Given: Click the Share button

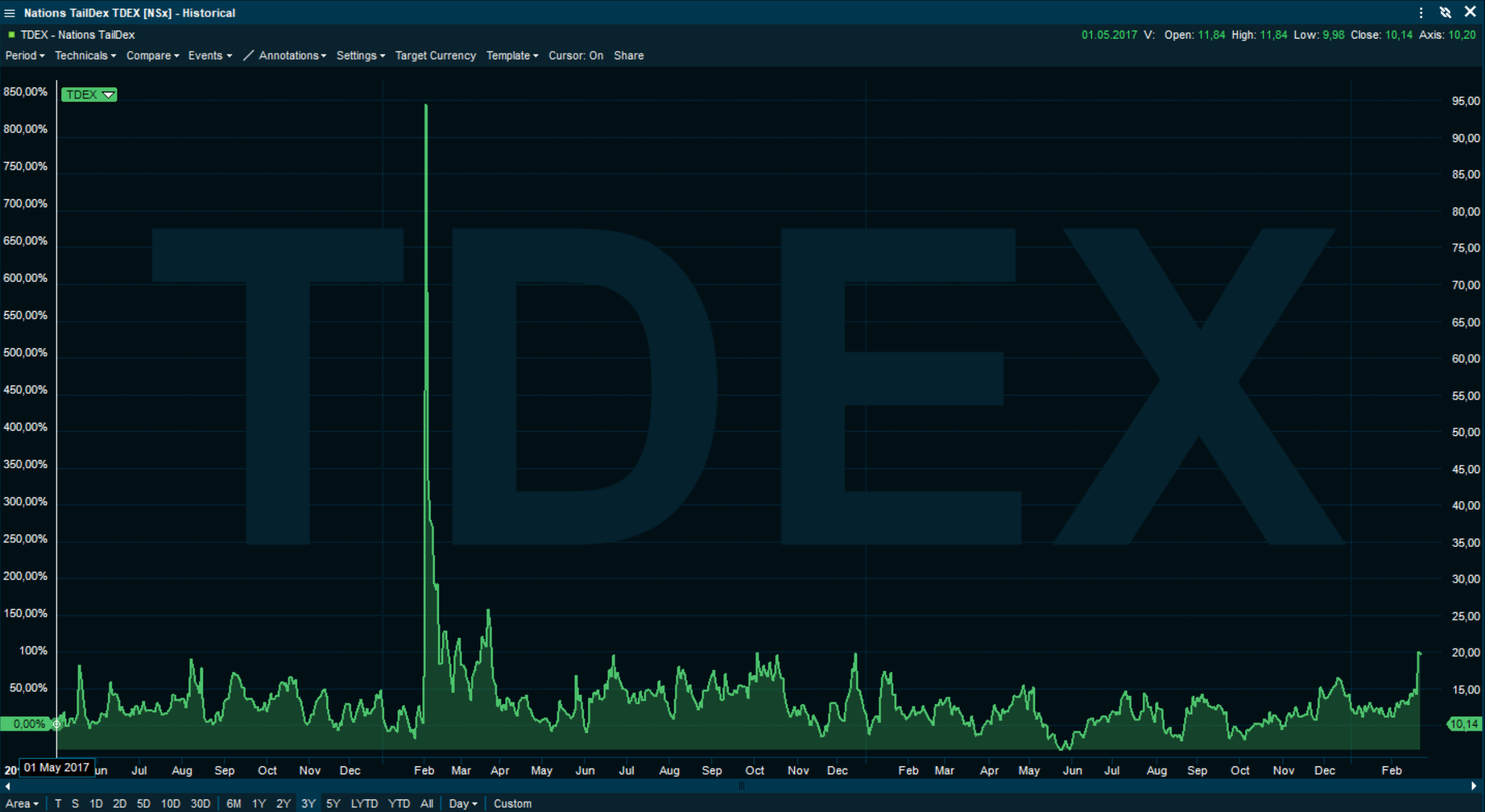Looking at the screenshot, I should pos(629,56).
